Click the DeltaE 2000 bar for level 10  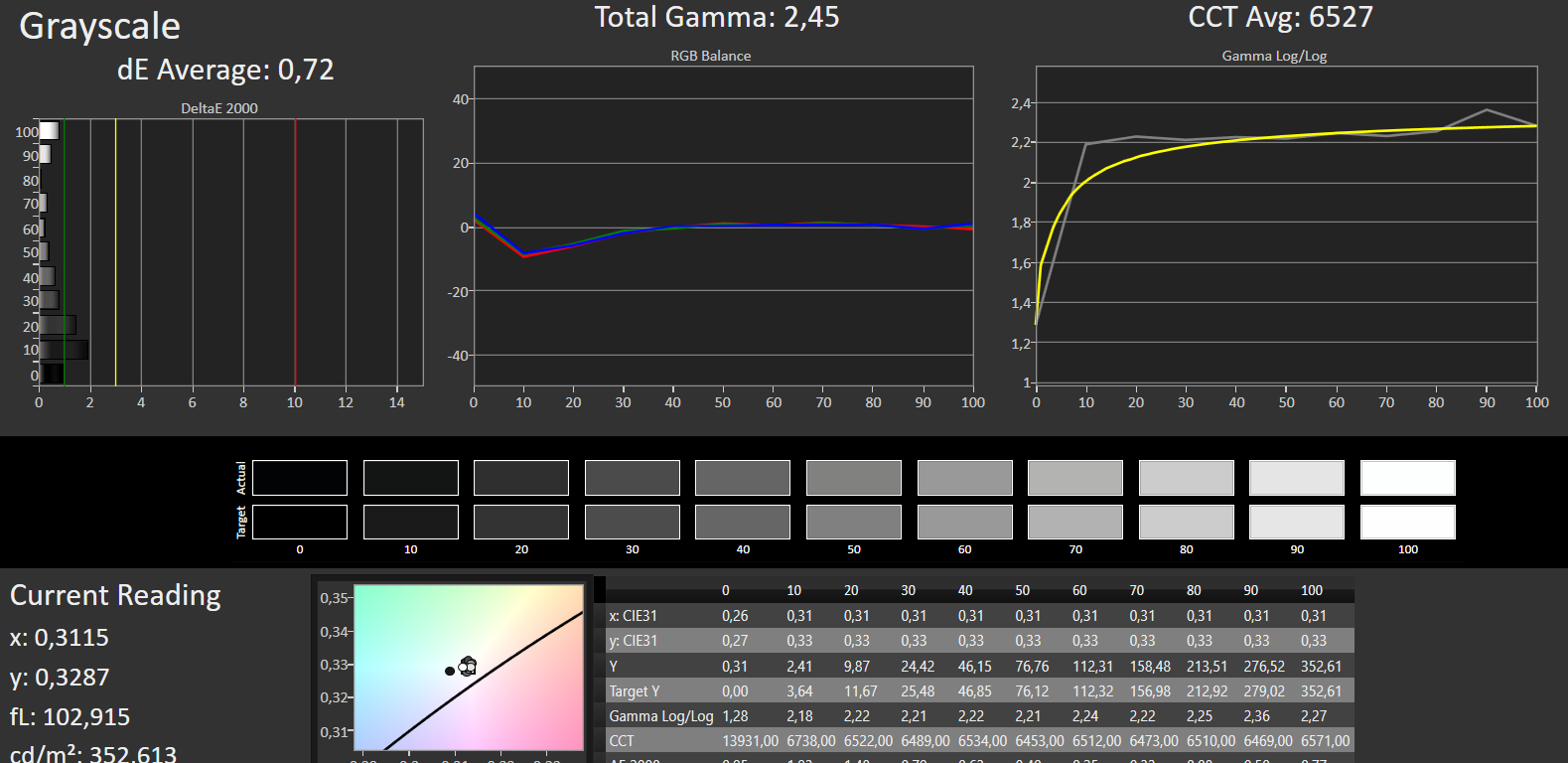tap(64, 350)
